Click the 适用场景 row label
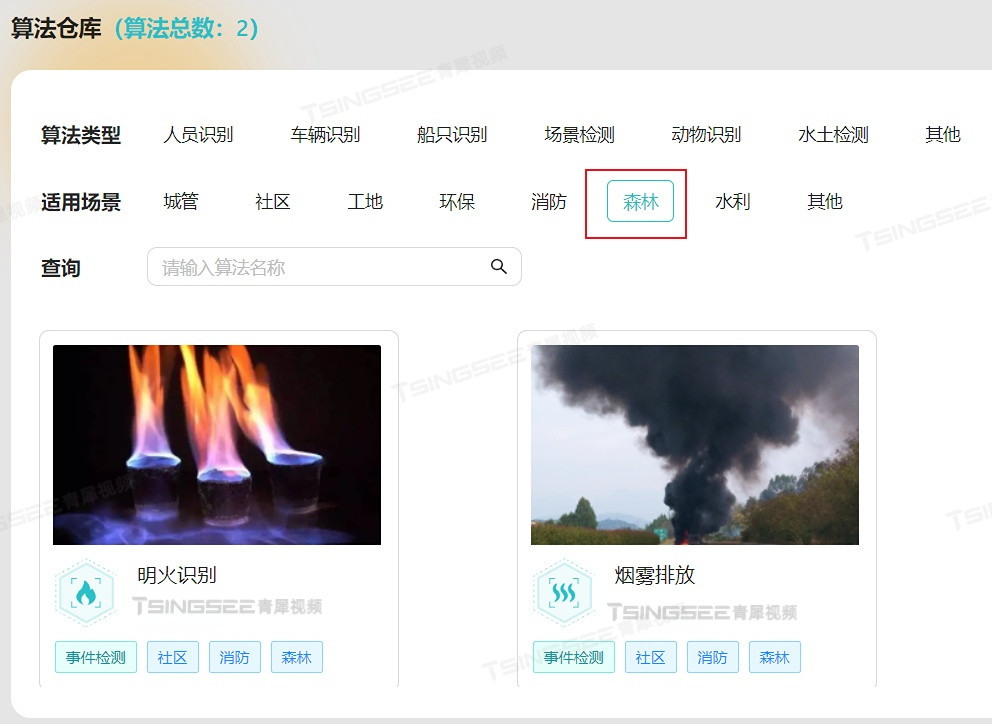This screenshot has width=992, height=724. click(81, 202)
